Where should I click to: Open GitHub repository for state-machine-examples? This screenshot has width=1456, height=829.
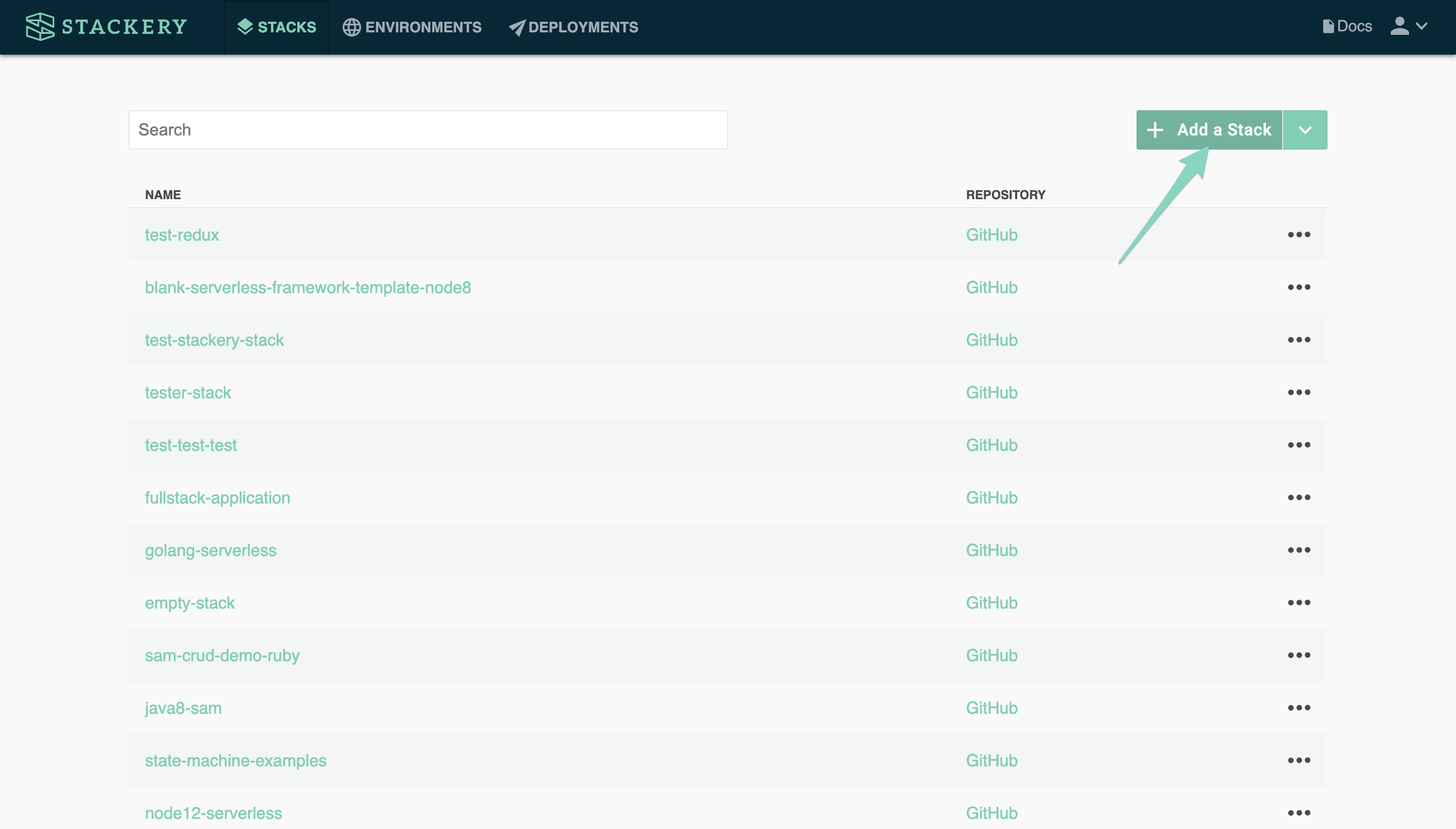tap(991, 761)
